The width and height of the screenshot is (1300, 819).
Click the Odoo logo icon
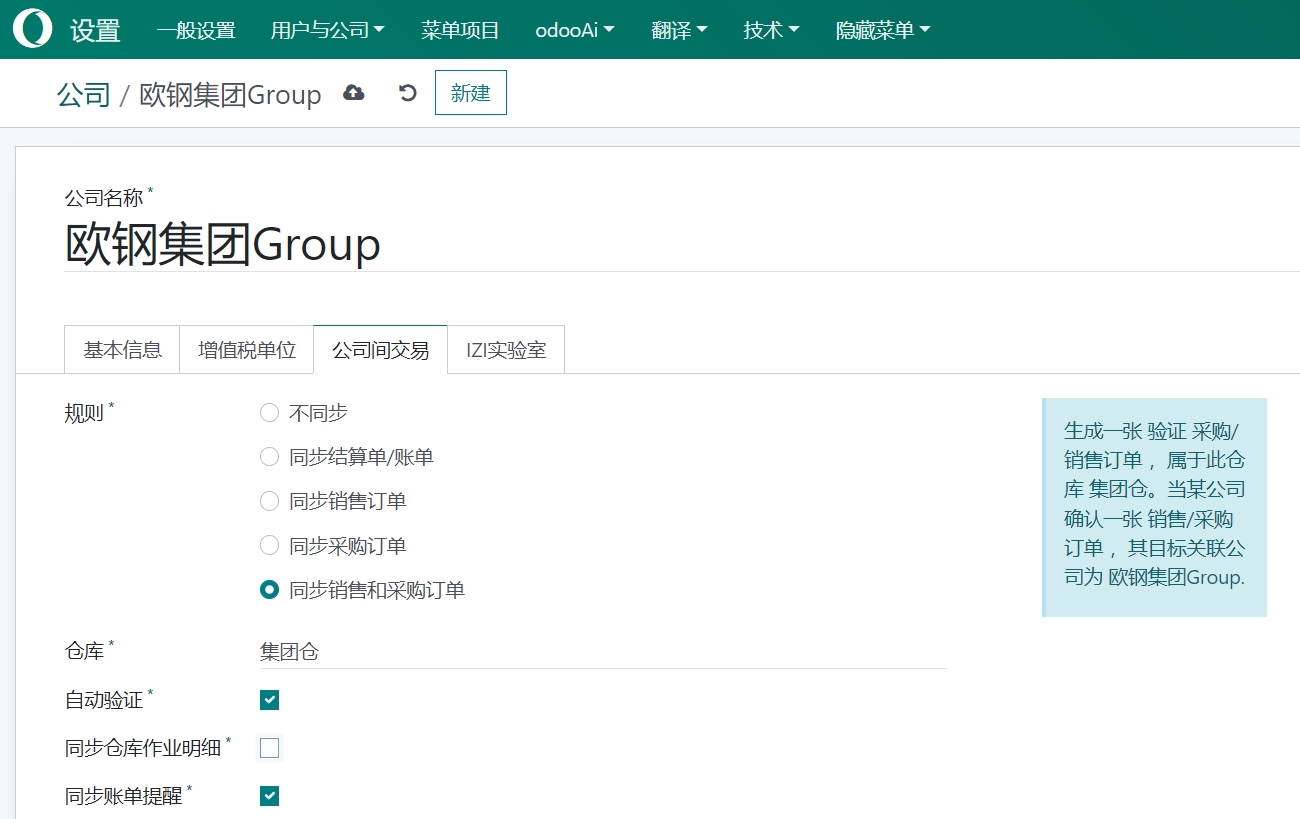(x=33, y=29)
